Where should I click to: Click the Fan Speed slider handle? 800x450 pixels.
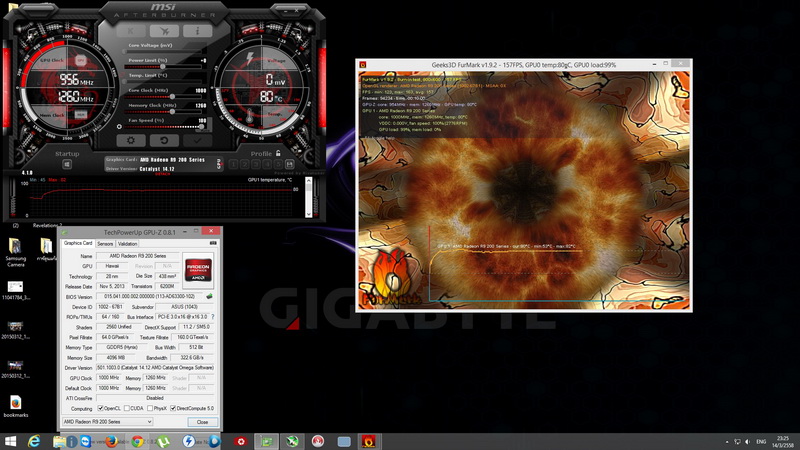202,127
